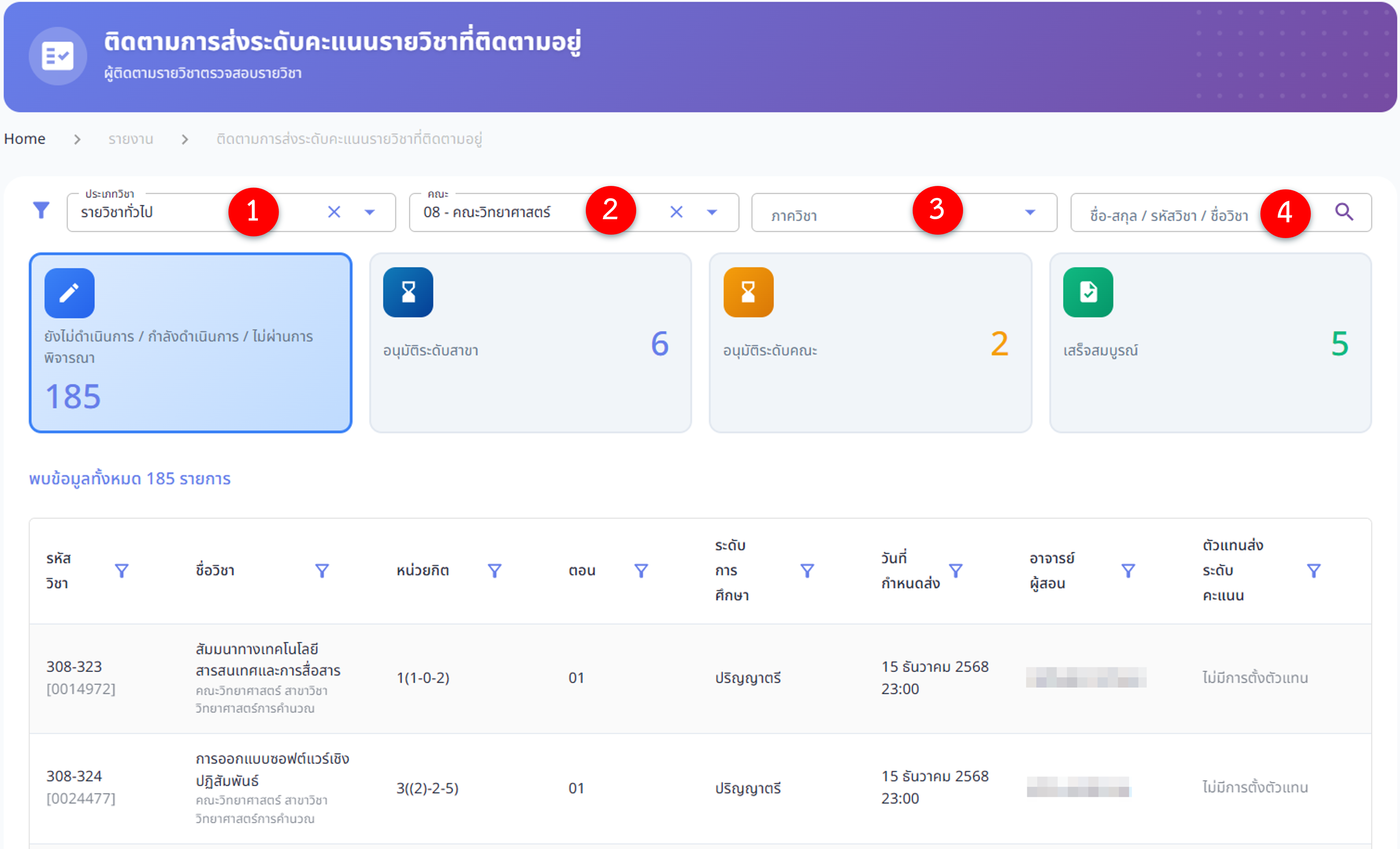Click the search magnifier icon

[x=1343, y=212]
